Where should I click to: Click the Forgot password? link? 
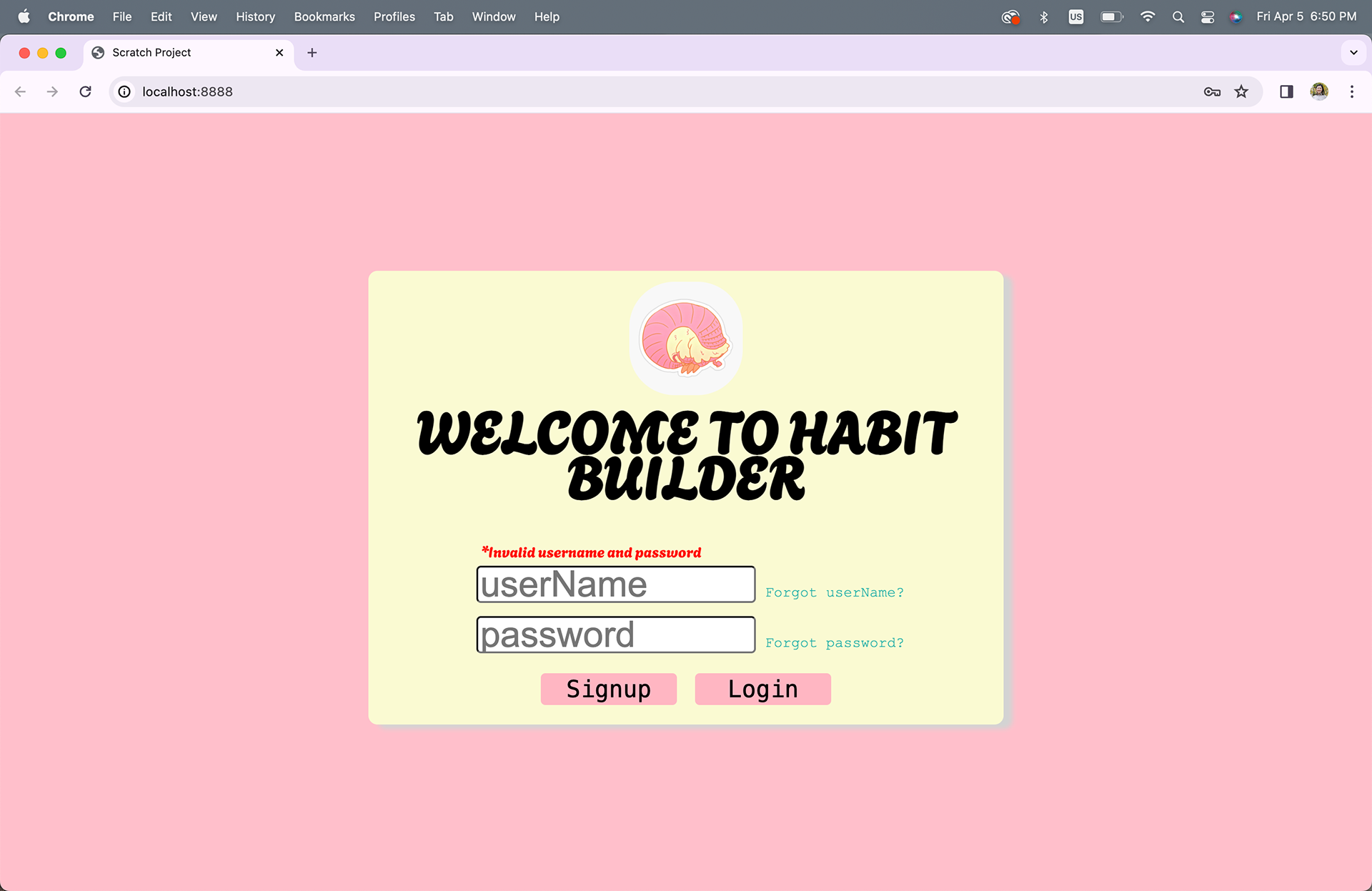[834, 643]
